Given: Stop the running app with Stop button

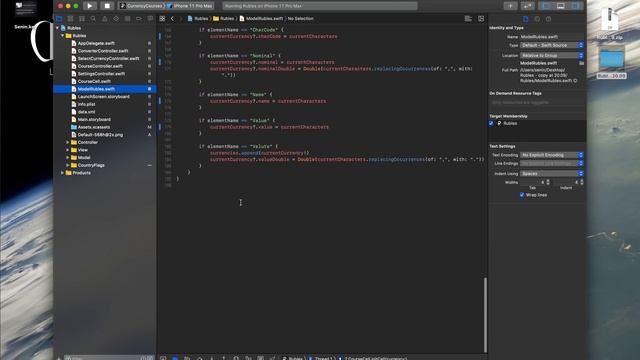Looking at the screenshot, I should [x=107, y=6].
